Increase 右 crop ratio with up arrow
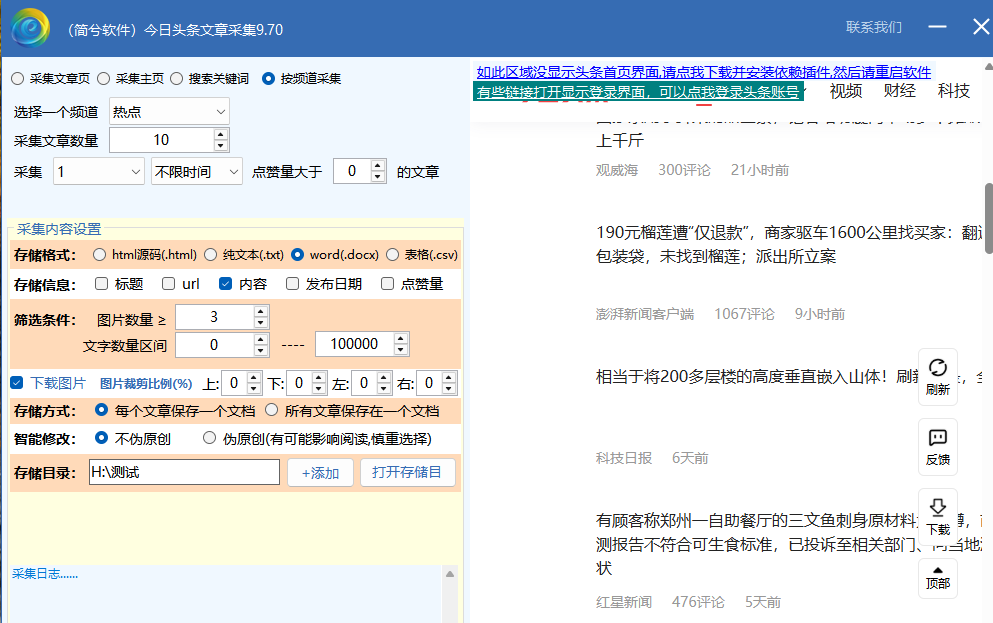 [449, 377]
